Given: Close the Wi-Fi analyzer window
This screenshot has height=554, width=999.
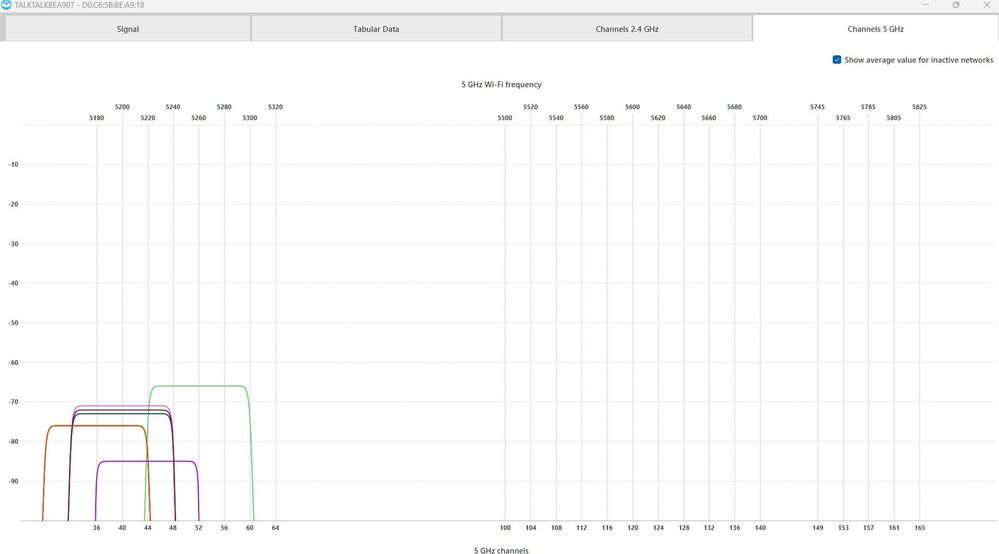Looking at the screenshot, I should [987, 5].
